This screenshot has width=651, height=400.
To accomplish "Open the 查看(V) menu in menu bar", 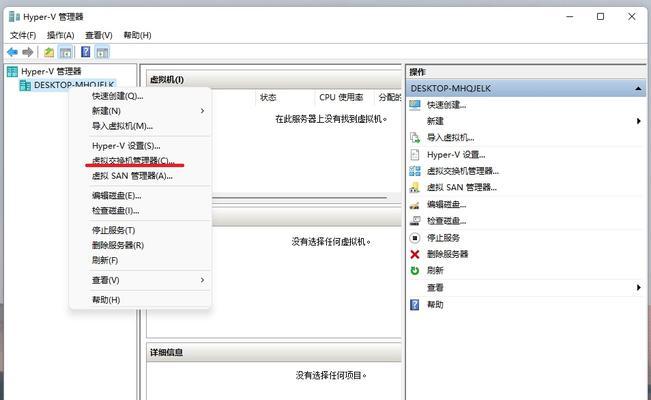I will point(98,35).
